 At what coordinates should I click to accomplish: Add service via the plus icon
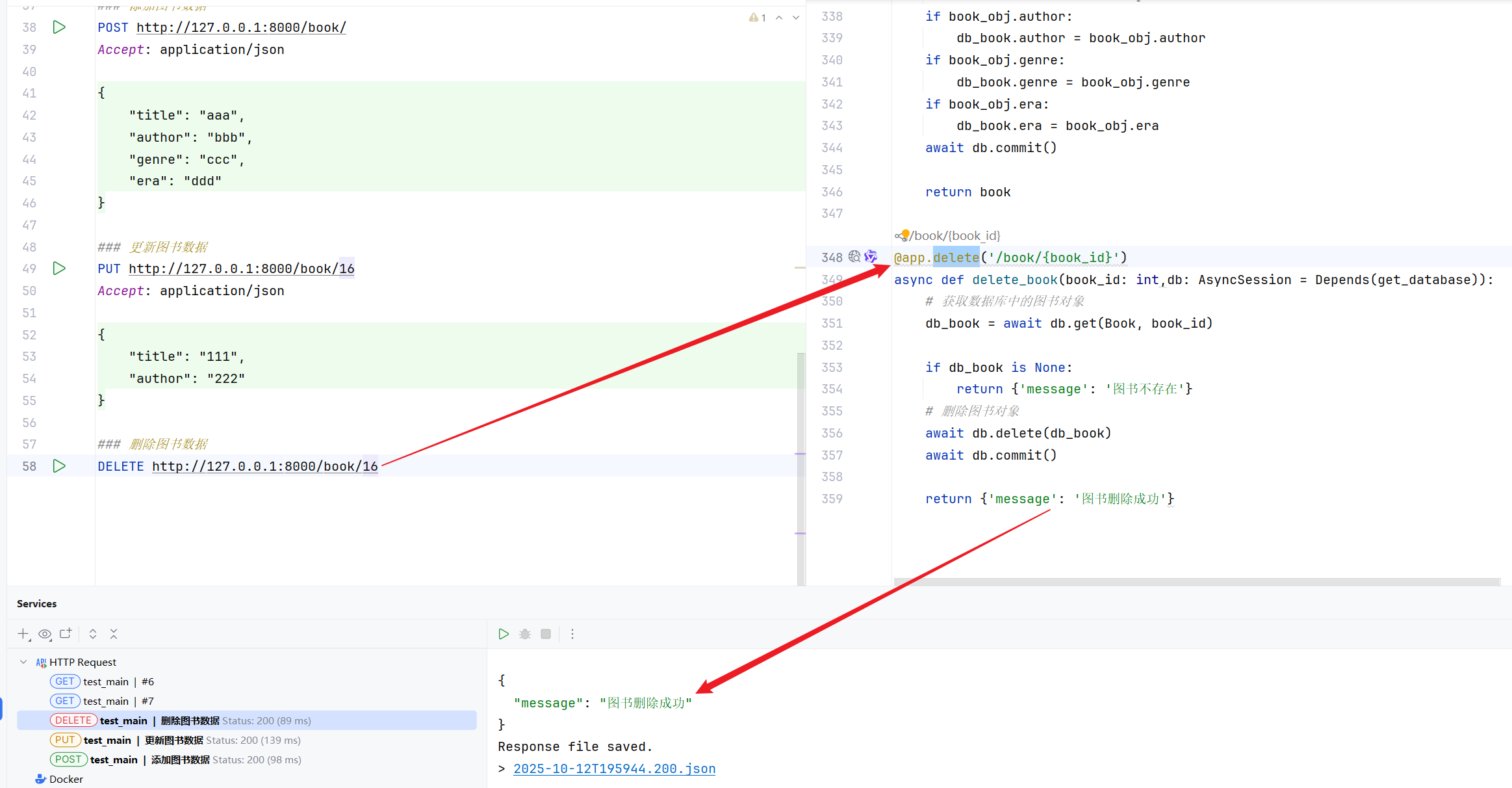click(x=23, y=634)
